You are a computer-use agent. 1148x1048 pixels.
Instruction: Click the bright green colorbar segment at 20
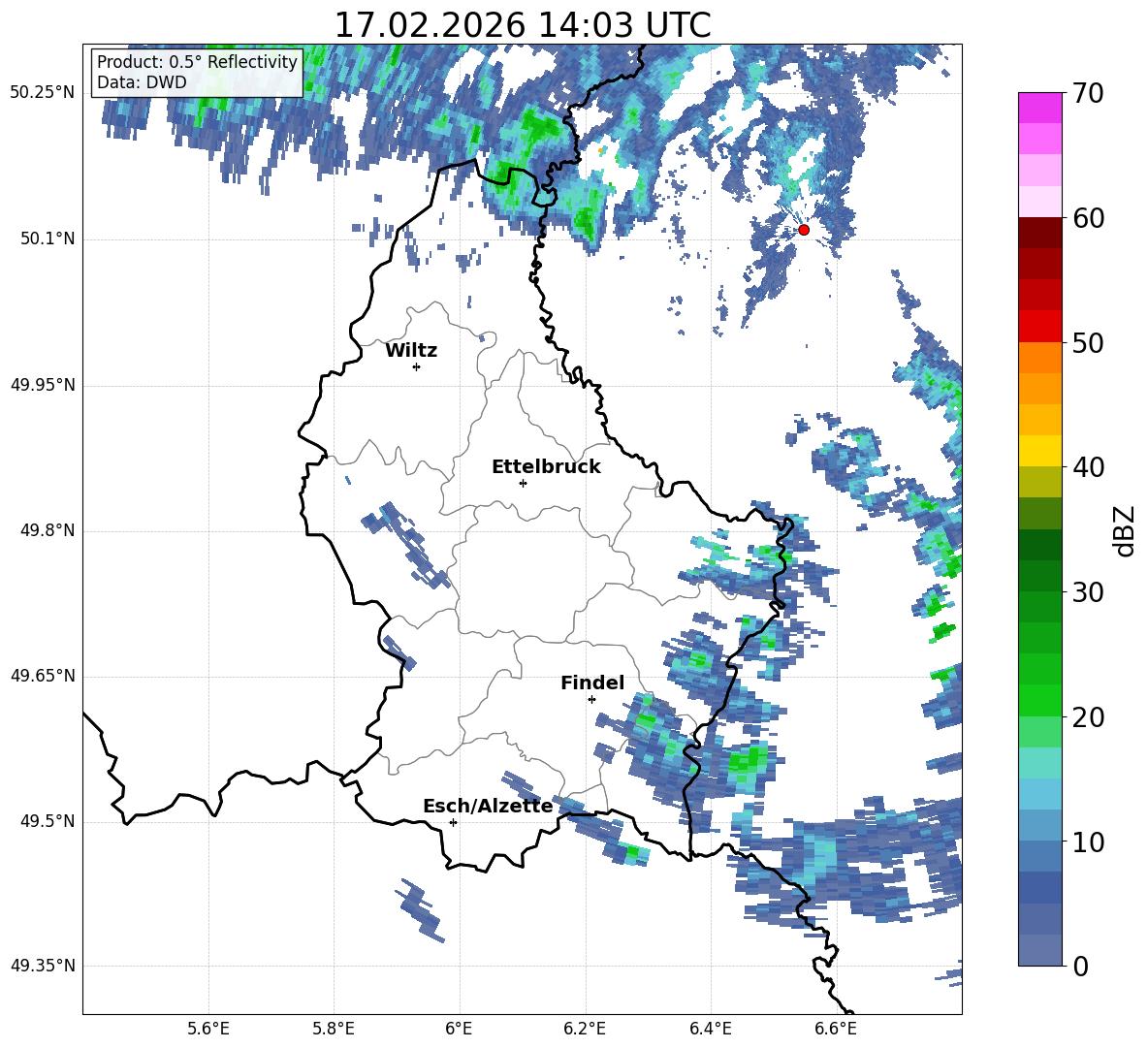[x=1040, y=700]
